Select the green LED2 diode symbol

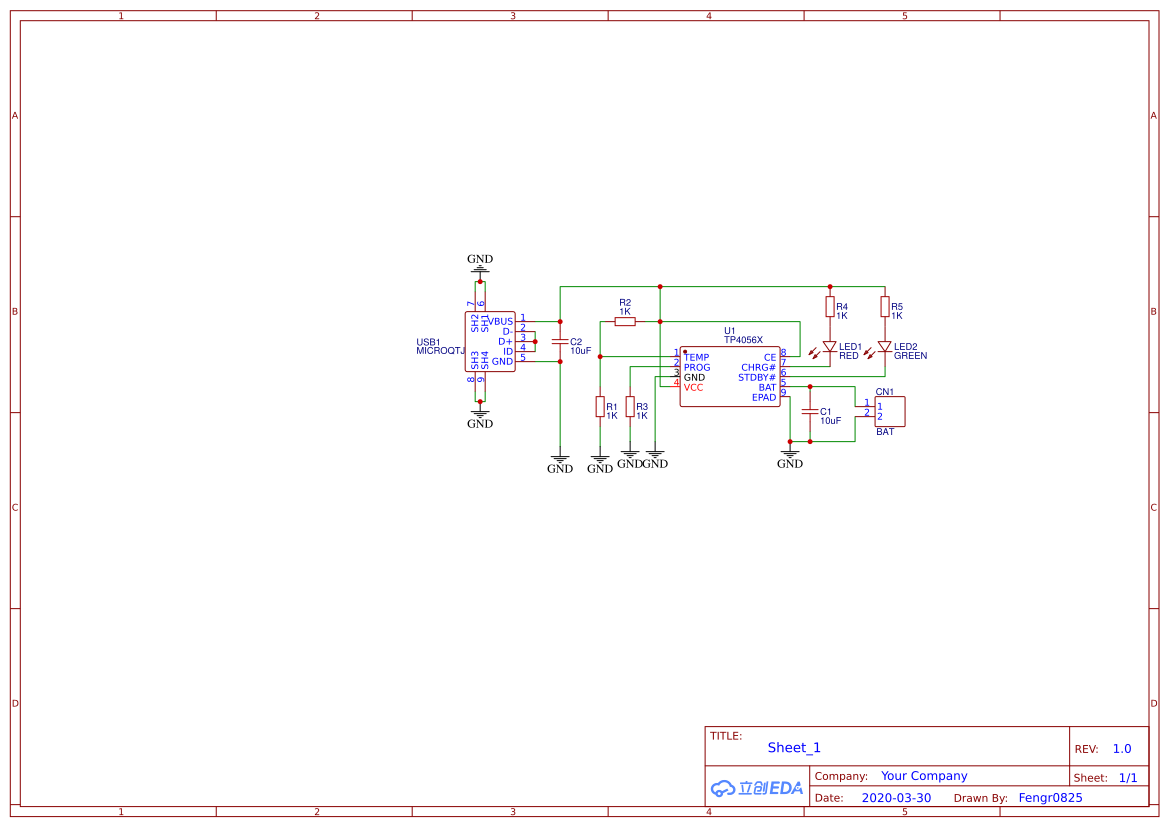click(x=884, y=347)
